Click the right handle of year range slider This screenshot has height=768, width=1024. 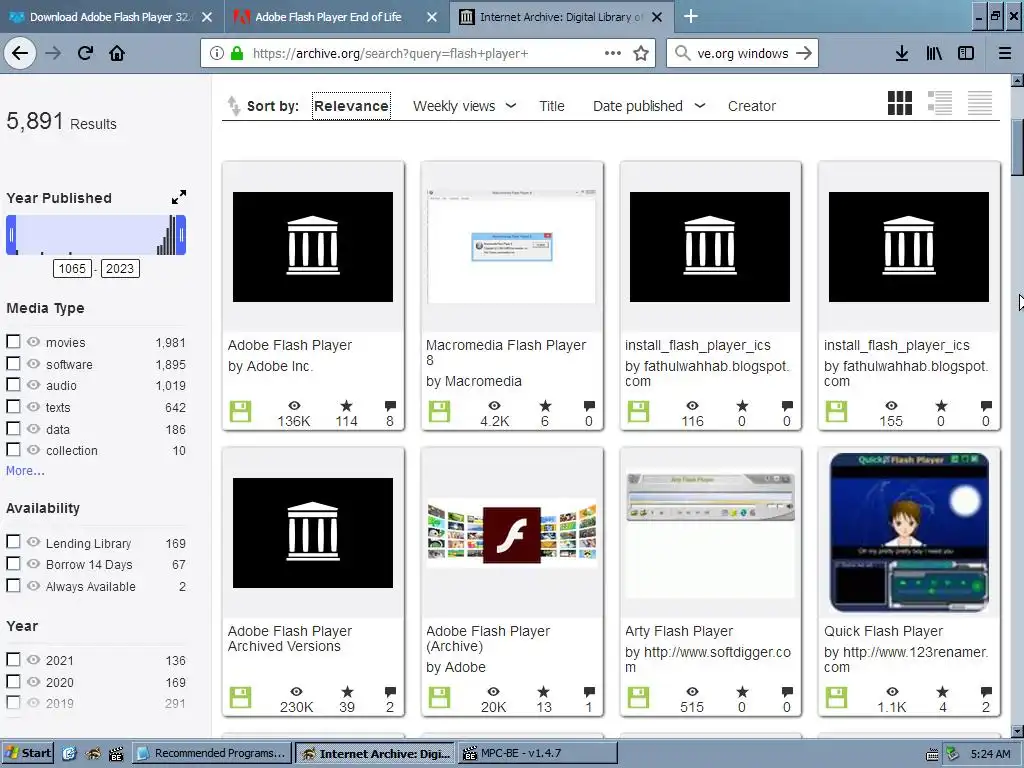pyautogui.click(x=182, y=235)
